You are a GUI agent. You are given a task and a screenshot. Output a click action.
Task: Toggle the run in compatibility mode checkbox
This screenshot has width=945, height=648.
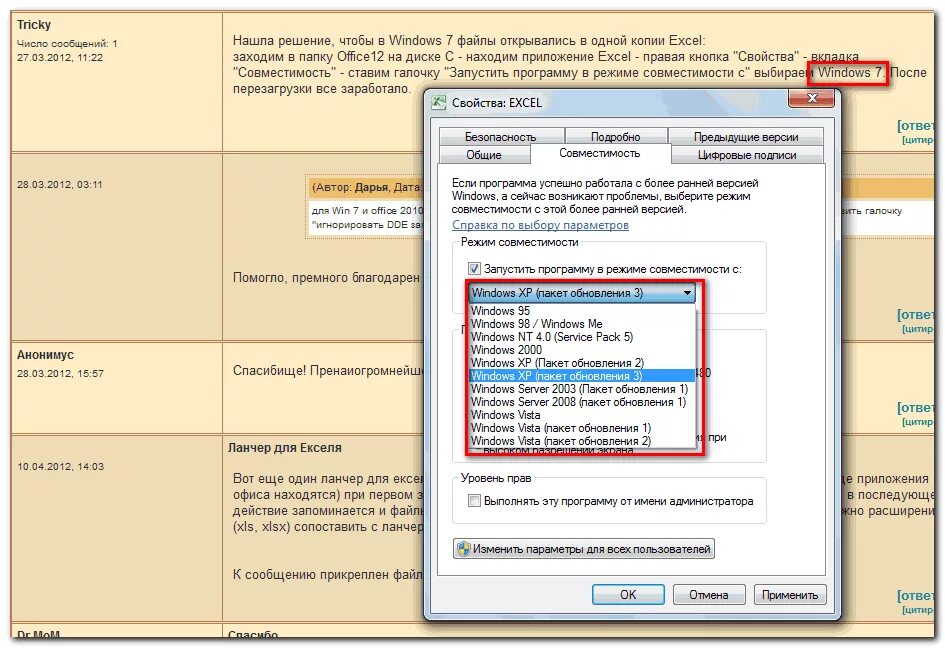tap(474, 268)
